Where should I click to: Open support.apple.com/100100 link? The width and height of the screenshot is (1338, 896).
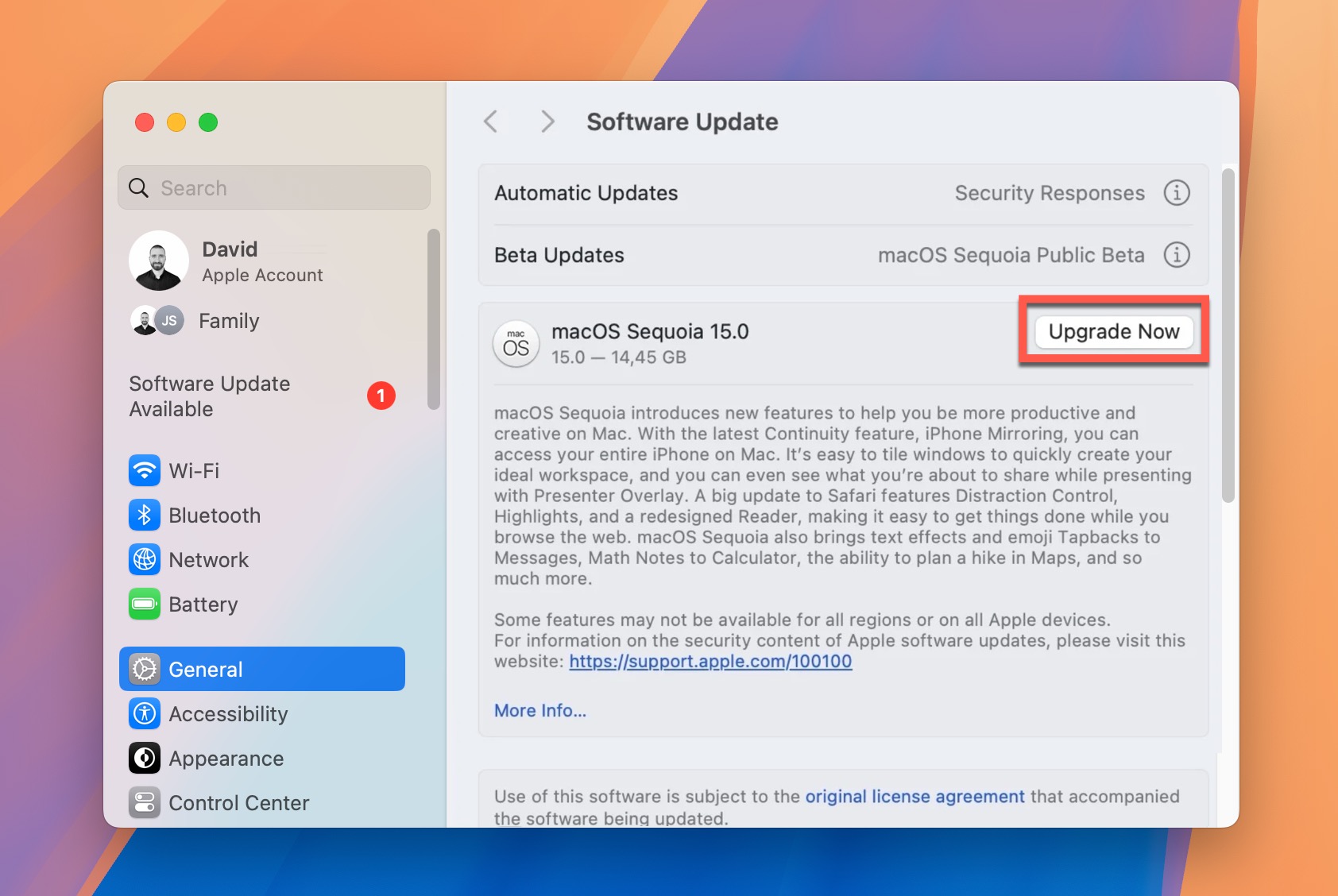point(710,661)
